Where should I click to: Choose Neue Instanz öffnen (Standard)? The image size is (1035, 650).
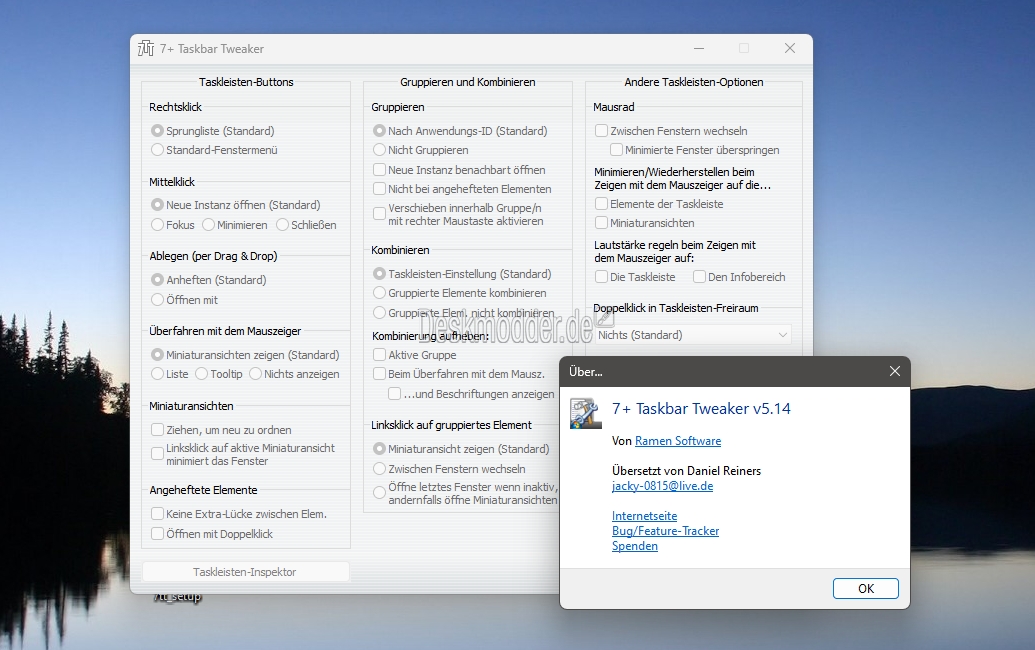pos(157,205)
